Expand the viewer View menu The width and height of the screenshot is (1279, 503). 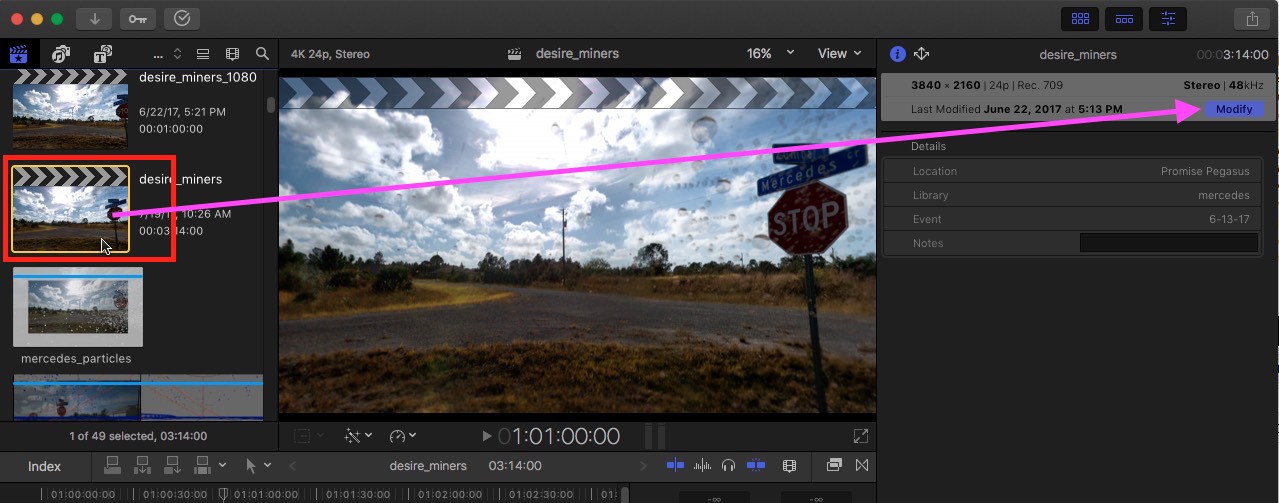[839, 54]
